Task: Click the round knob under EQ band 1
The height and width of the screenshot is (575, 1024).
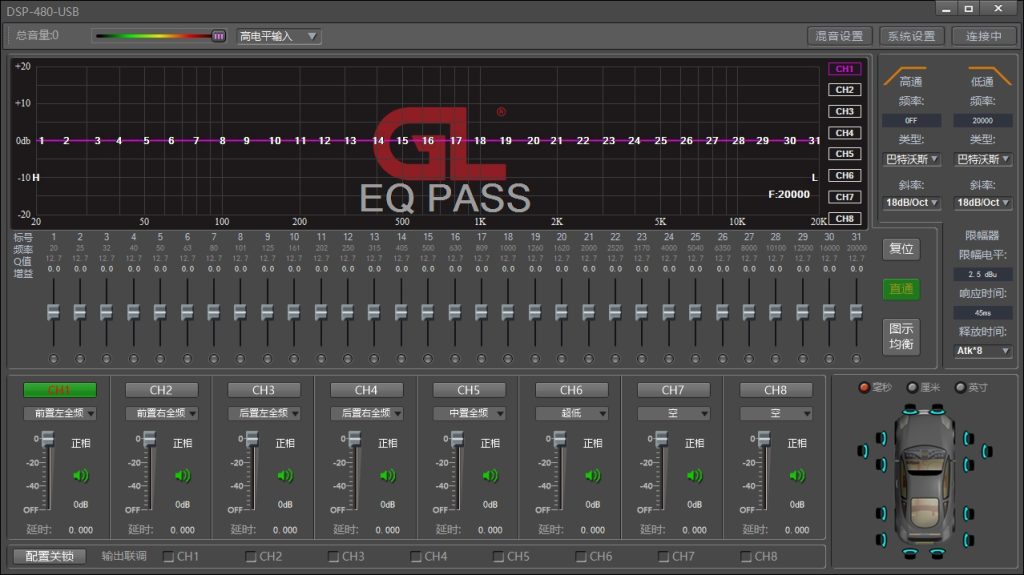Action: click(x=54, y=359)
